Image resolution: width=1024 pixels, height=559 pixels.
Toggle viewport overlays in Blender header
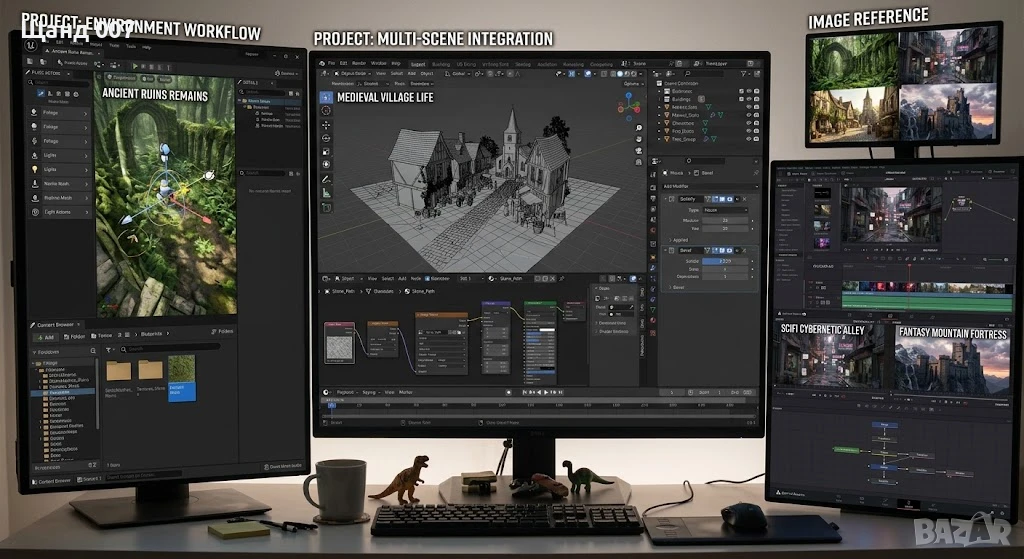587,74
